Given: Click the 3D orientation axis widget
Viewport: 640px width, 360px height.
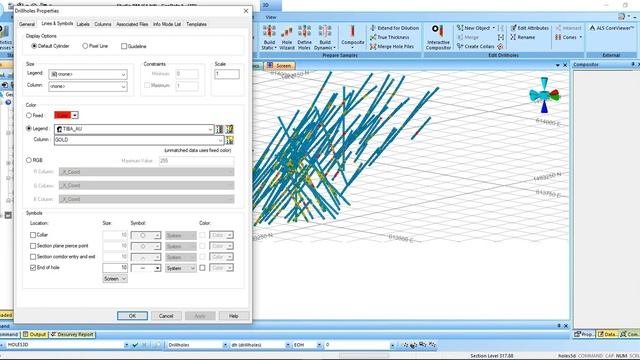Looking at the screenshot, I should (544, 95).
